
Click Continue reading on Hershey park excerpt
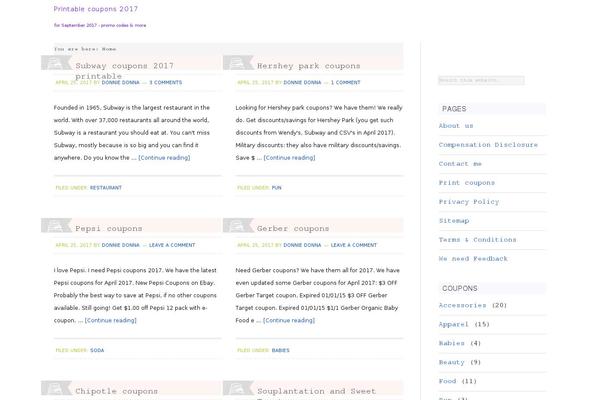tap(289, 158)
